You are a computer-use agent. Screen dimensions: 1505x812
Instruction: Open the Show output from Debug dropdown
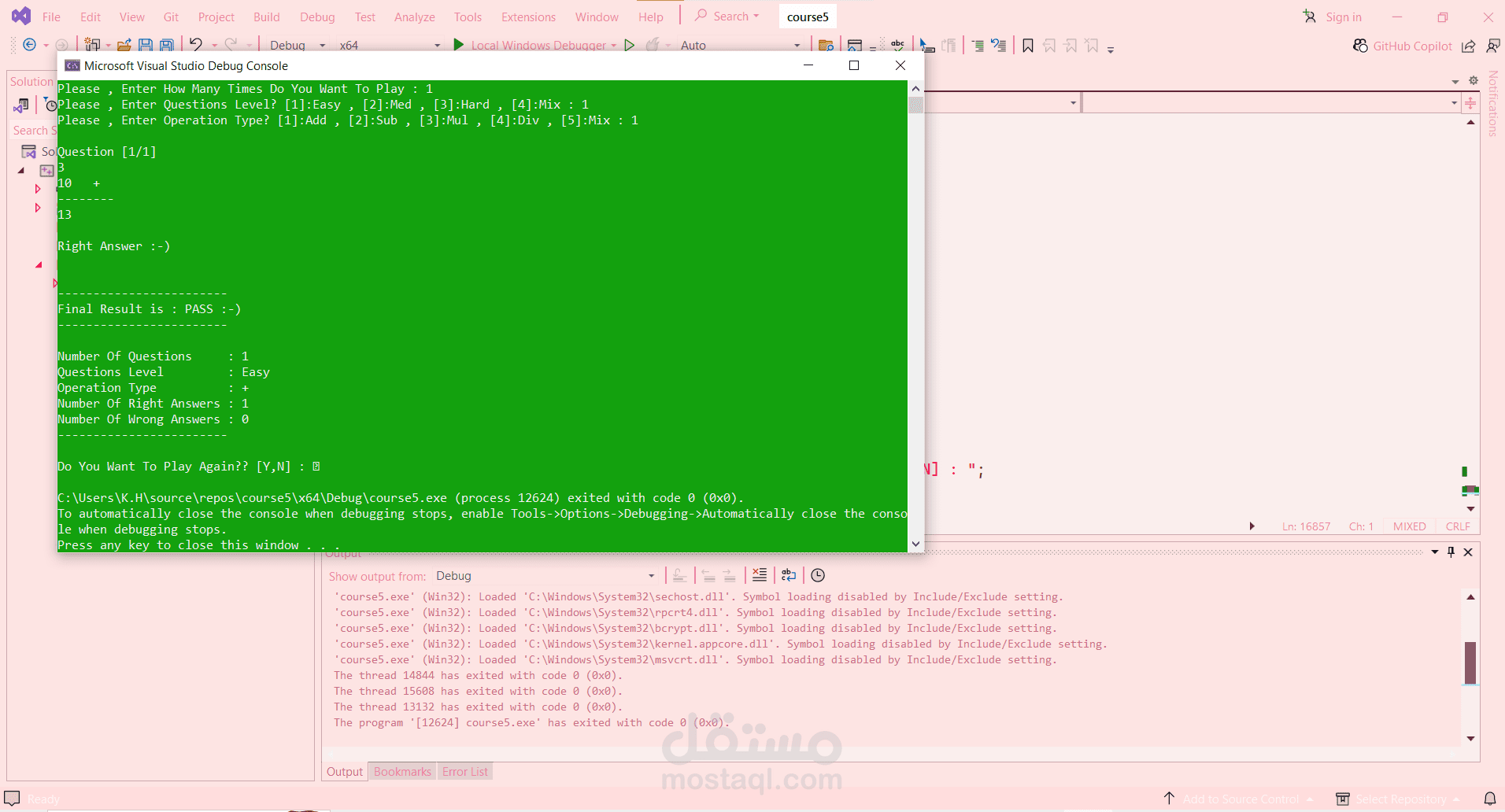pyautogui.click(x=545, y=576)
